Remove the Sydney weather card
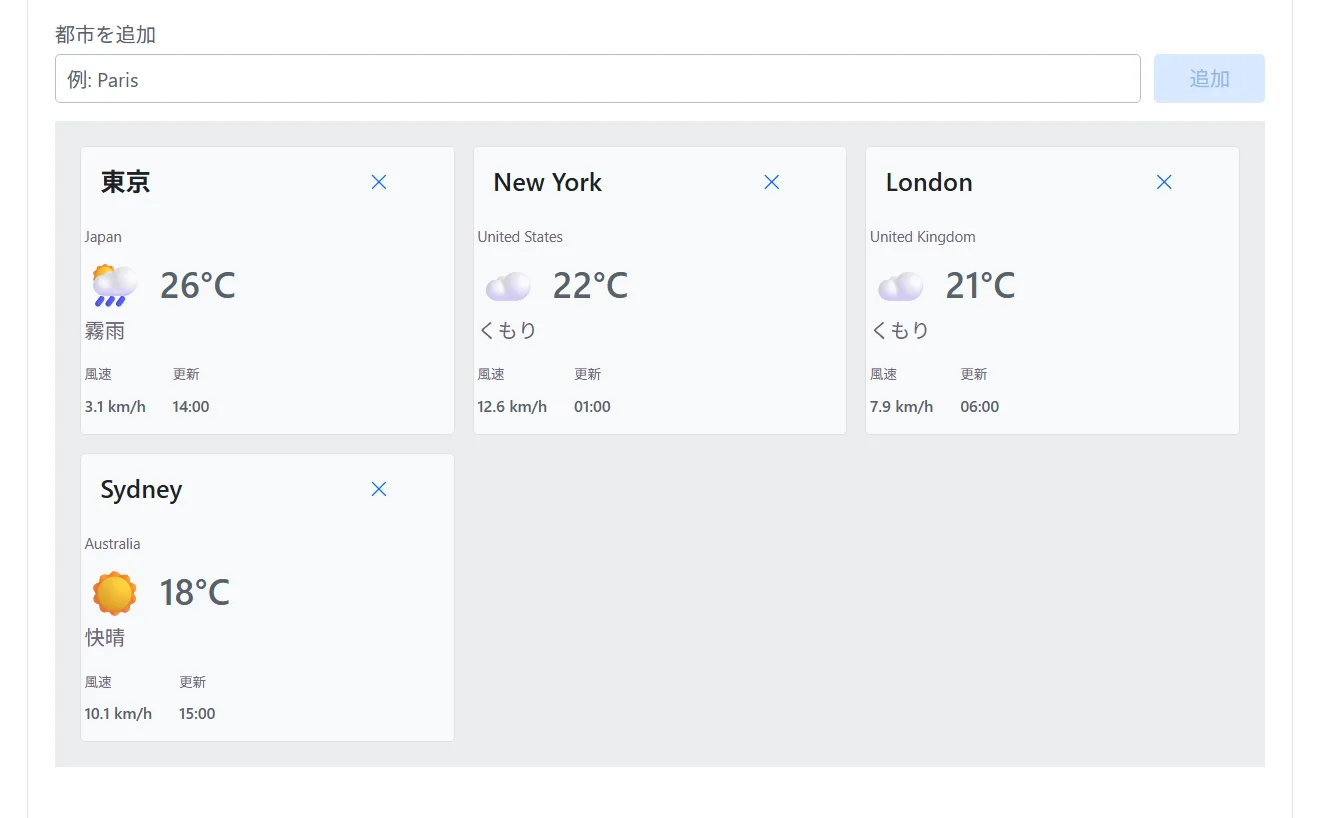This screenshot has height=818, width=1317. click(379, 489)
